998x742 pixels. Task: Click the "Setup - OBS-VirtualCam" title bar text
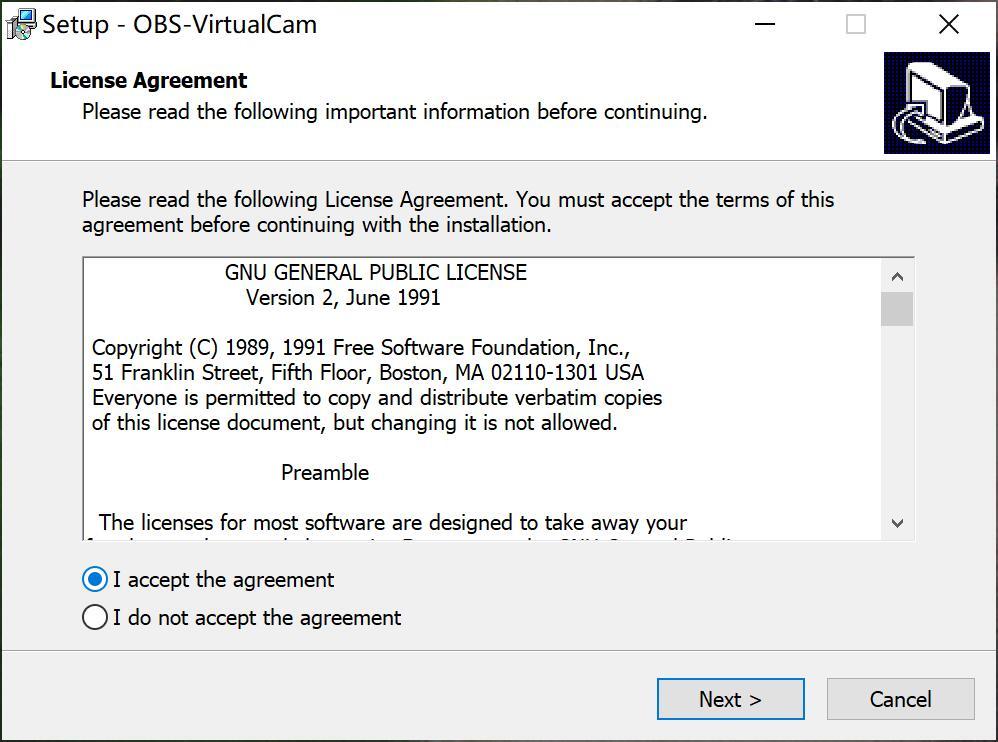click(x=180, y=24)
